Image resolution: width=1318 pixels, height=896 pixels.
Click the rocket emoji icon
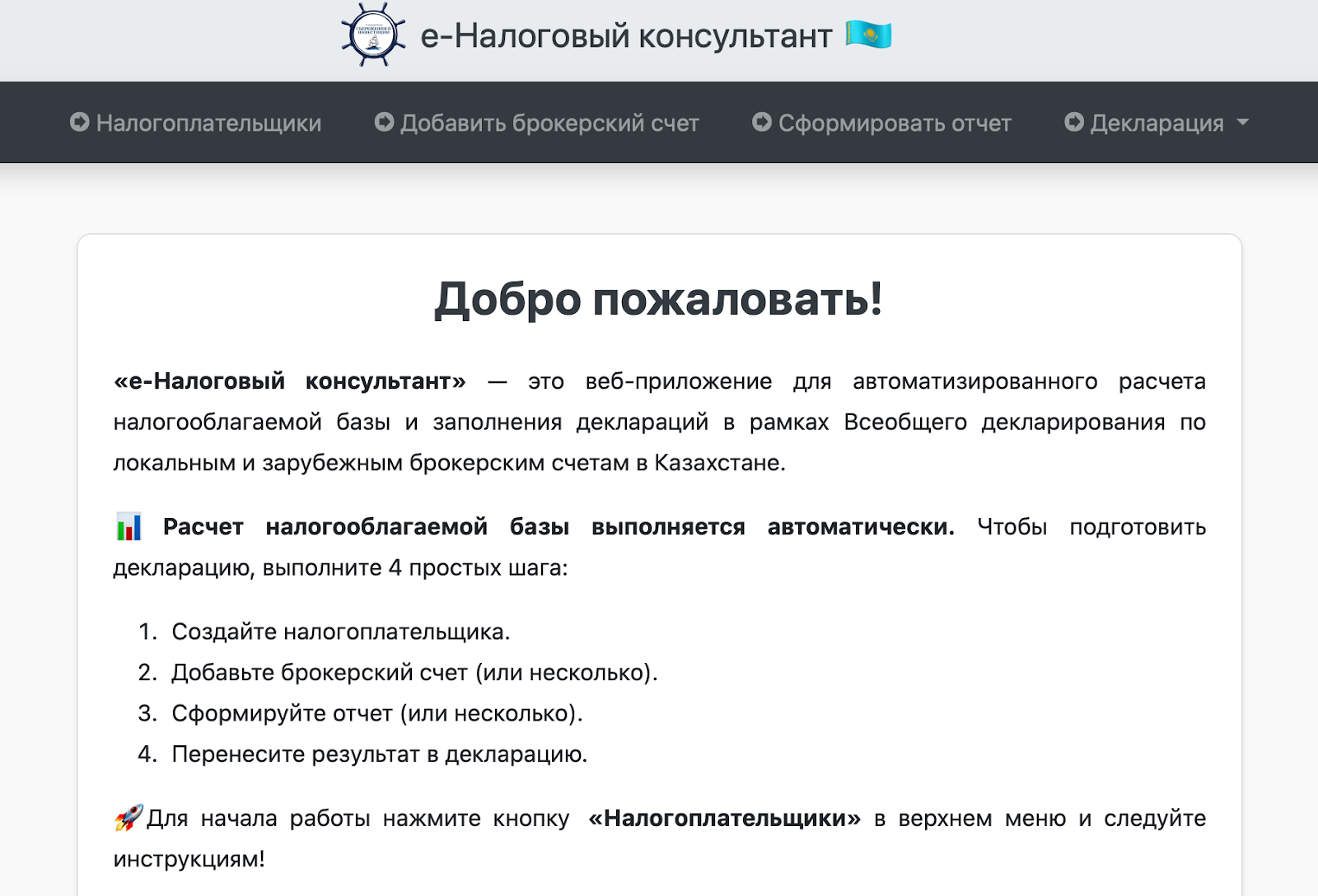pyautogui.click(x=129, y=818)
